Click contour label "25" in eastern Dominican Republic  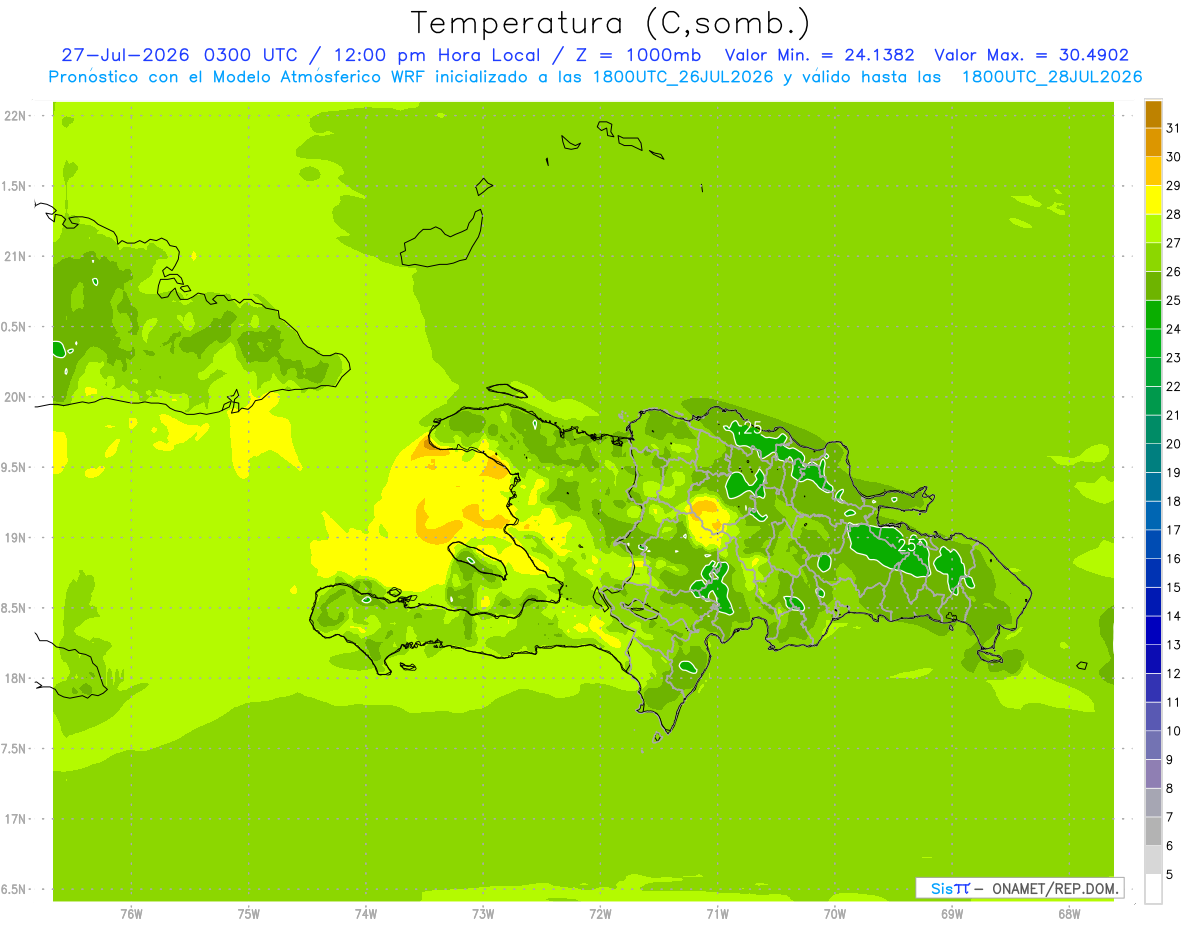point(908,545)
